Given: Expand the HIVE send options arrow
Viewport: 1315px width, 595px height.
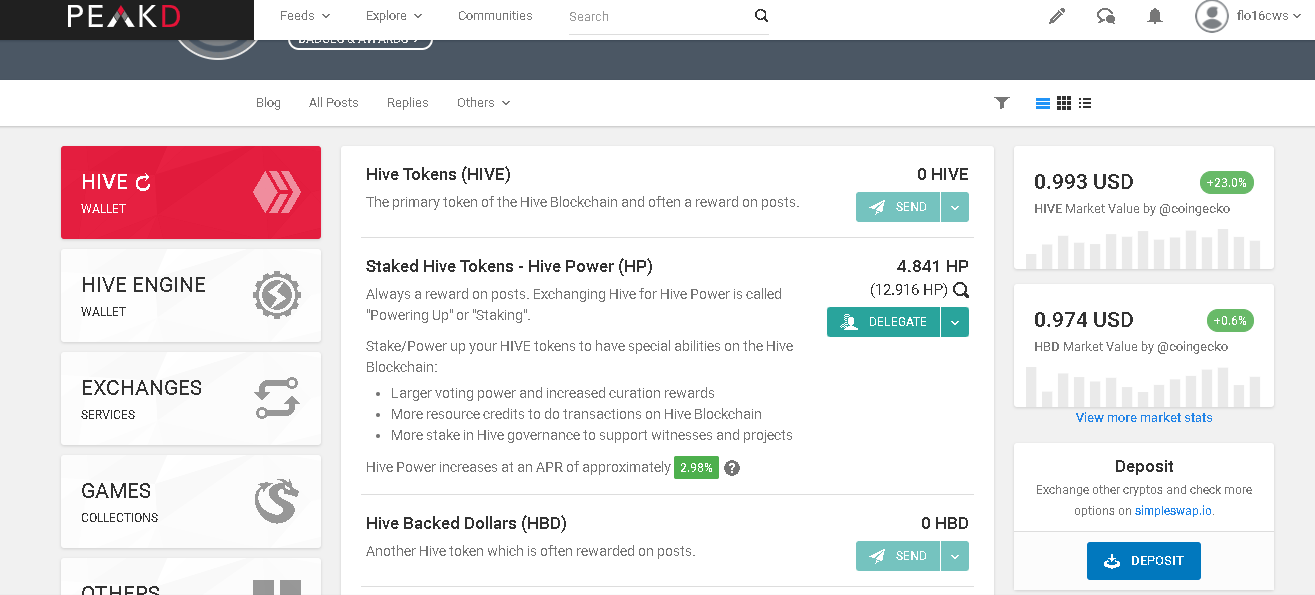Looking at the screenshot, I should pyautogui.click(x=955, y=207).
